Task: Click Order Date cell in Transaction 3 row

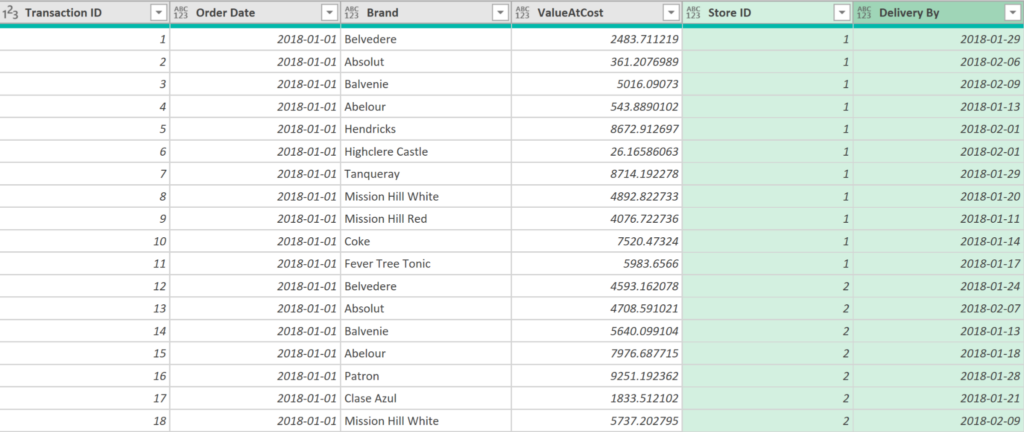Action: click(255, 84)
